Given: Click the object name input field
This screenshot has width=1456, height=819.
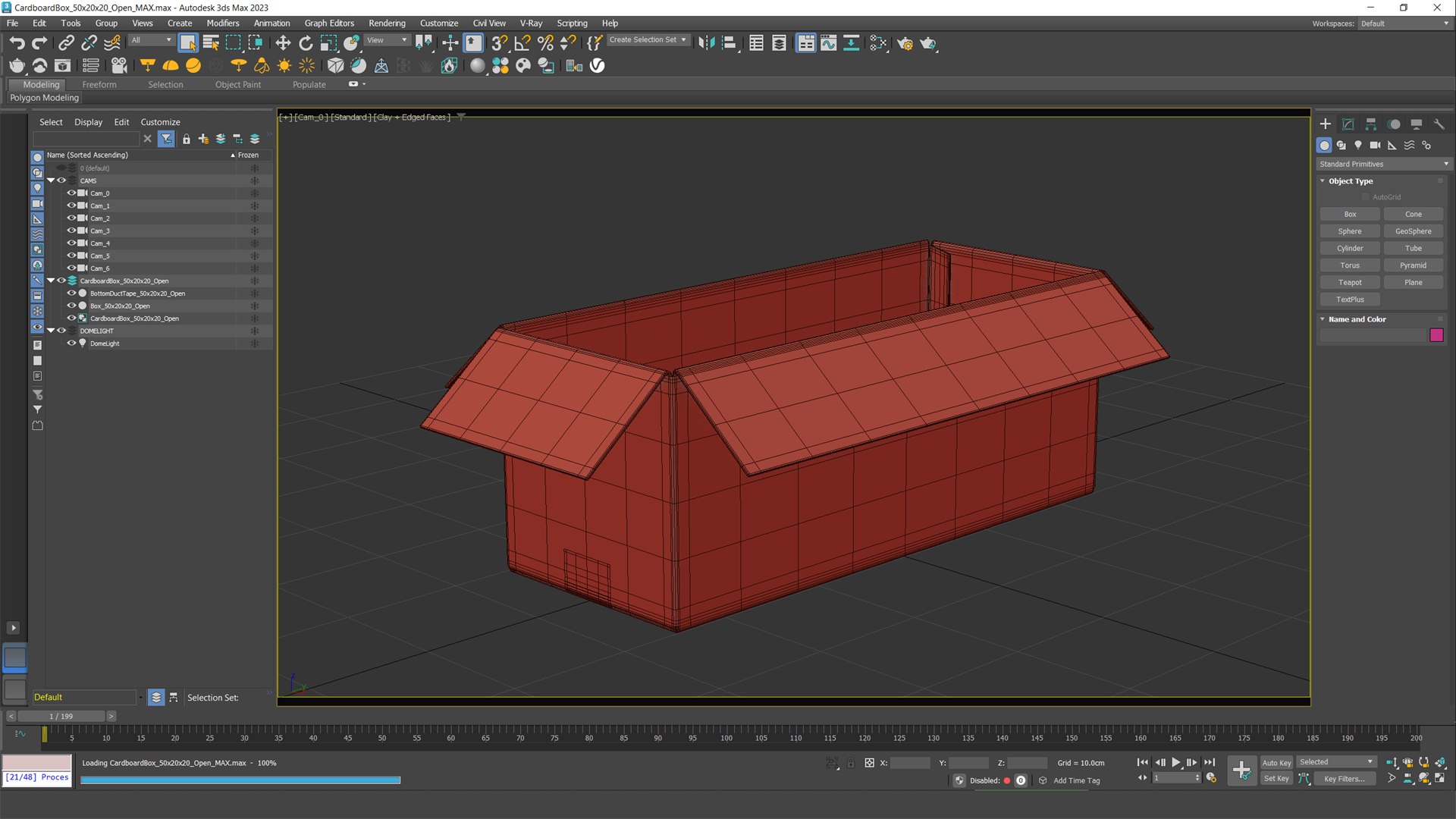Looking at the screenshot, I should click(x=1373, y=335).
